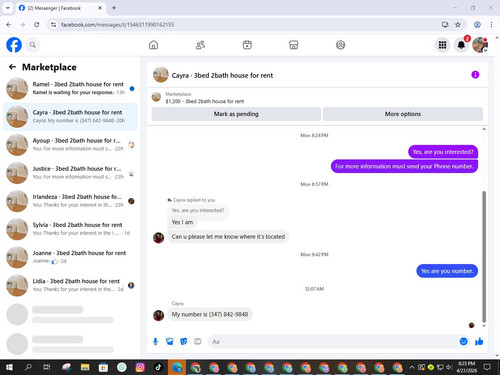Bookmark this page with star icon

point(458,25)
